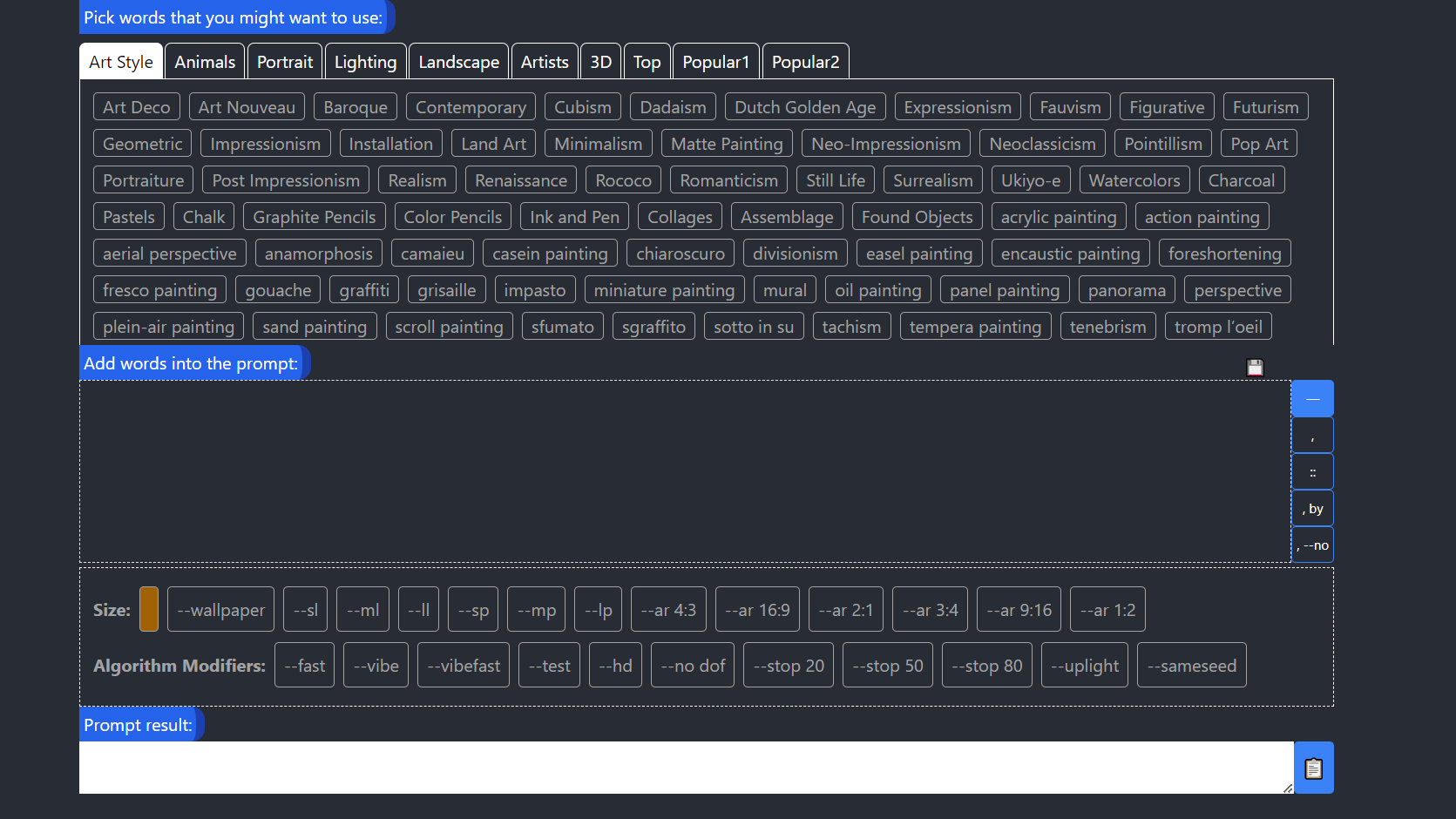Click the Prompt result text box
This screenshot has height=819, width=1456.
(x=684, y=767)
